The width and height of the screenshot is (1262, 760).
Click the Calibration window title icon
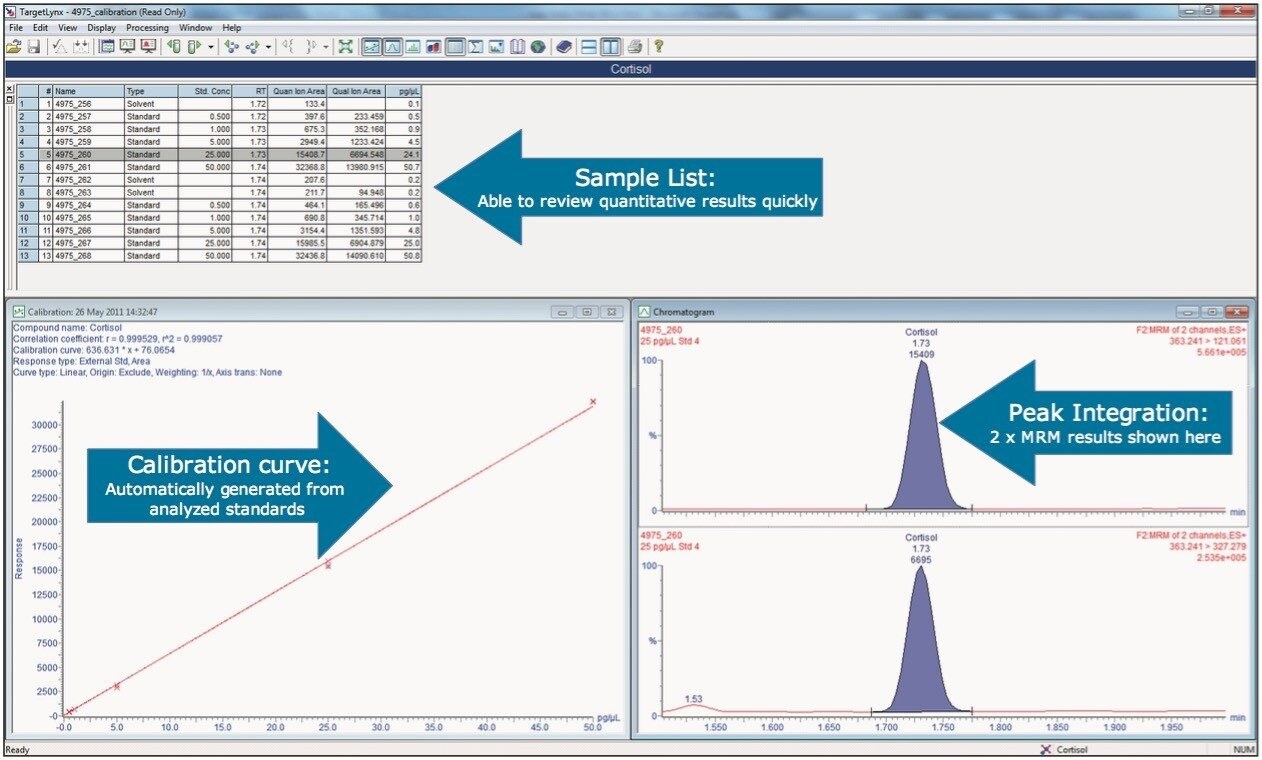pyautogui.click(x=19, y=311)
